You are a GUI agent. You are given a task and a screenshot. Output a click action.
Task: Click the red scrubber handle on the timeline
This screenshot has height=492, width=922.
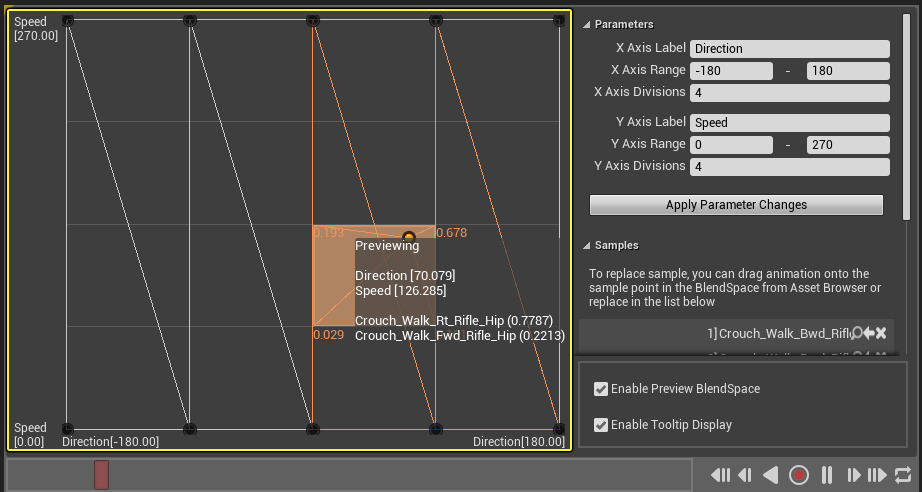101,475
